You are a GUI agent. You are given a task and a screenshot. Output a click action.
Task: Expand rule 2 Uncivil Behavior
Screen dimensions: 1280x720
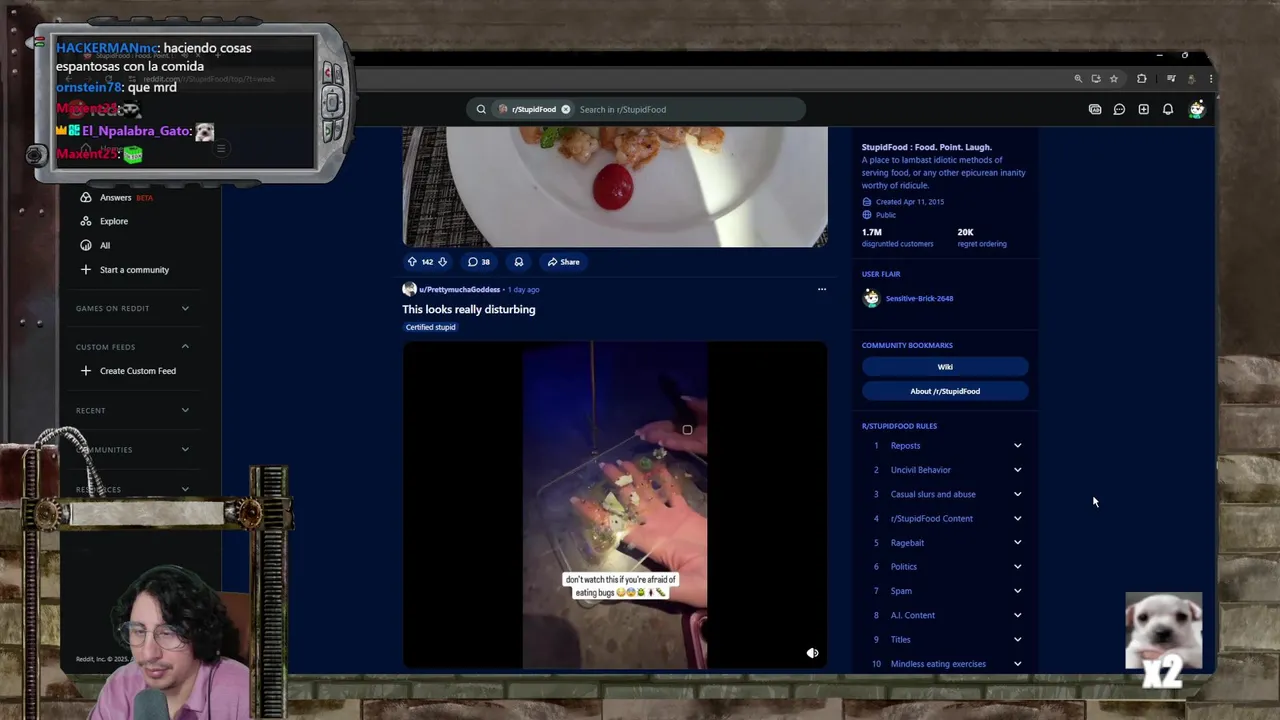click(1017, 470)
